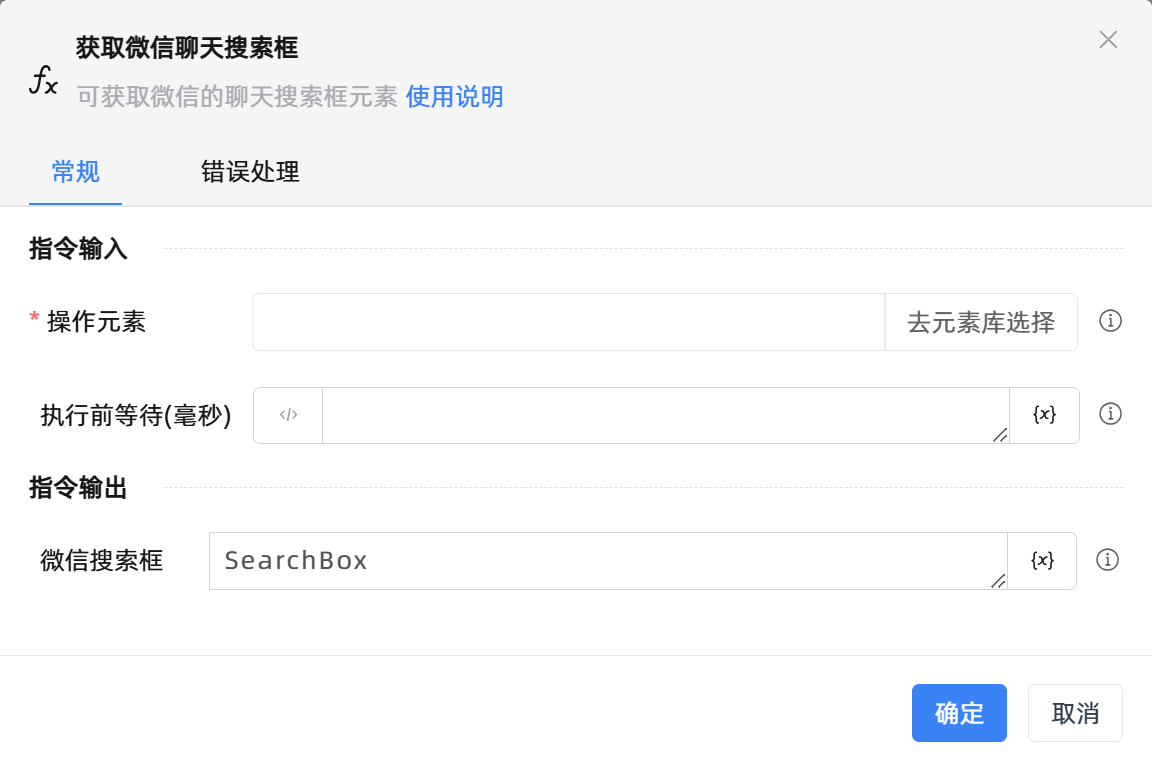Switch to the 错误处理 tab
Image resolution: width=1152 pixels, height=770 pixels.
pos(250,172)
